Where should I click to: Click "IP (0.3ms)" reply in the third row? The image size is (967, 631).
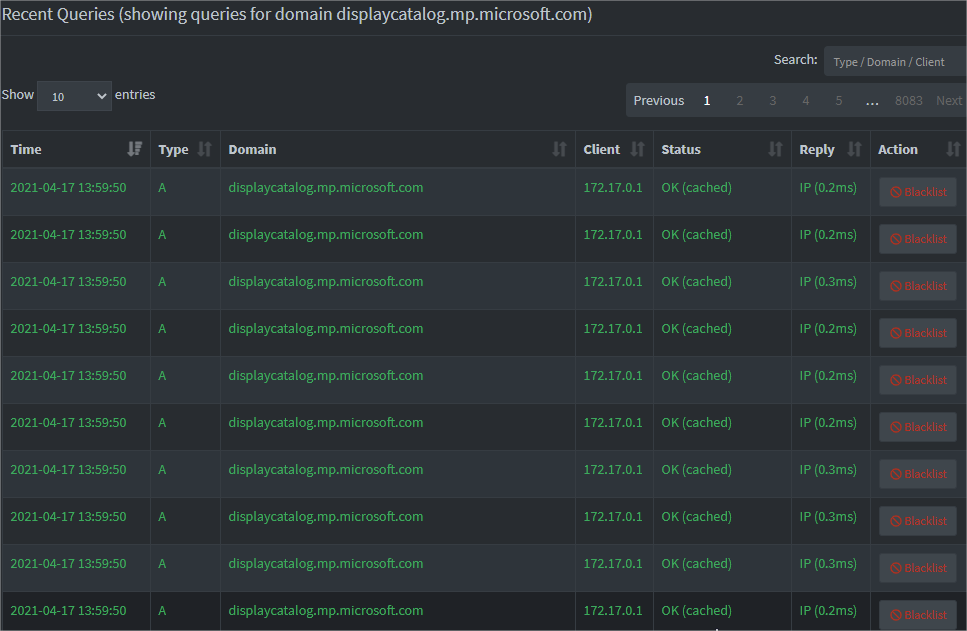[x=828, y=282]
